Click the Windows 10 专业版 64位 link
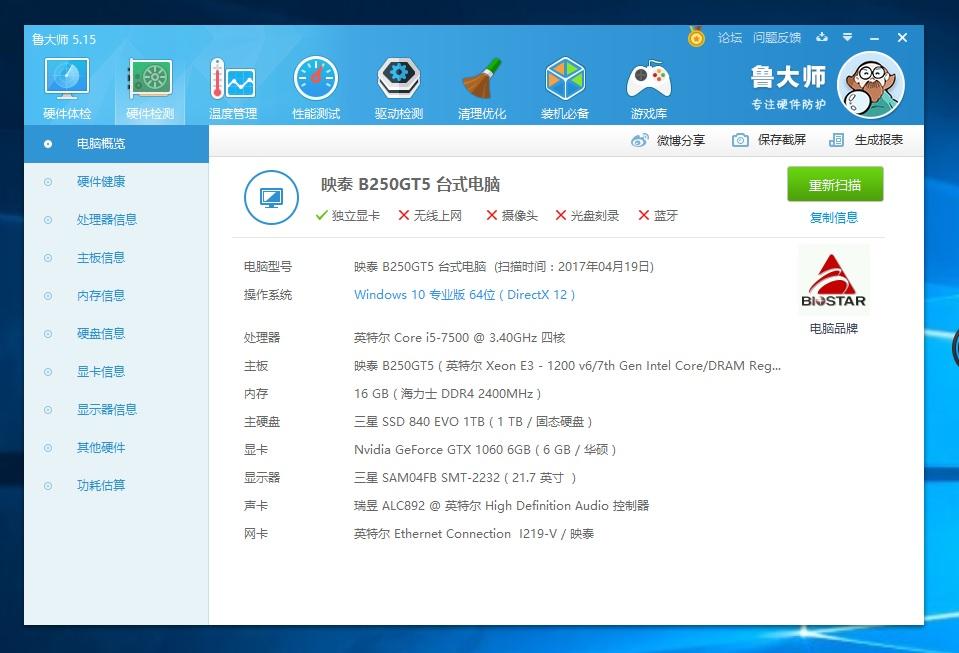This screenshot has height=653, width=959. point(464,295)
